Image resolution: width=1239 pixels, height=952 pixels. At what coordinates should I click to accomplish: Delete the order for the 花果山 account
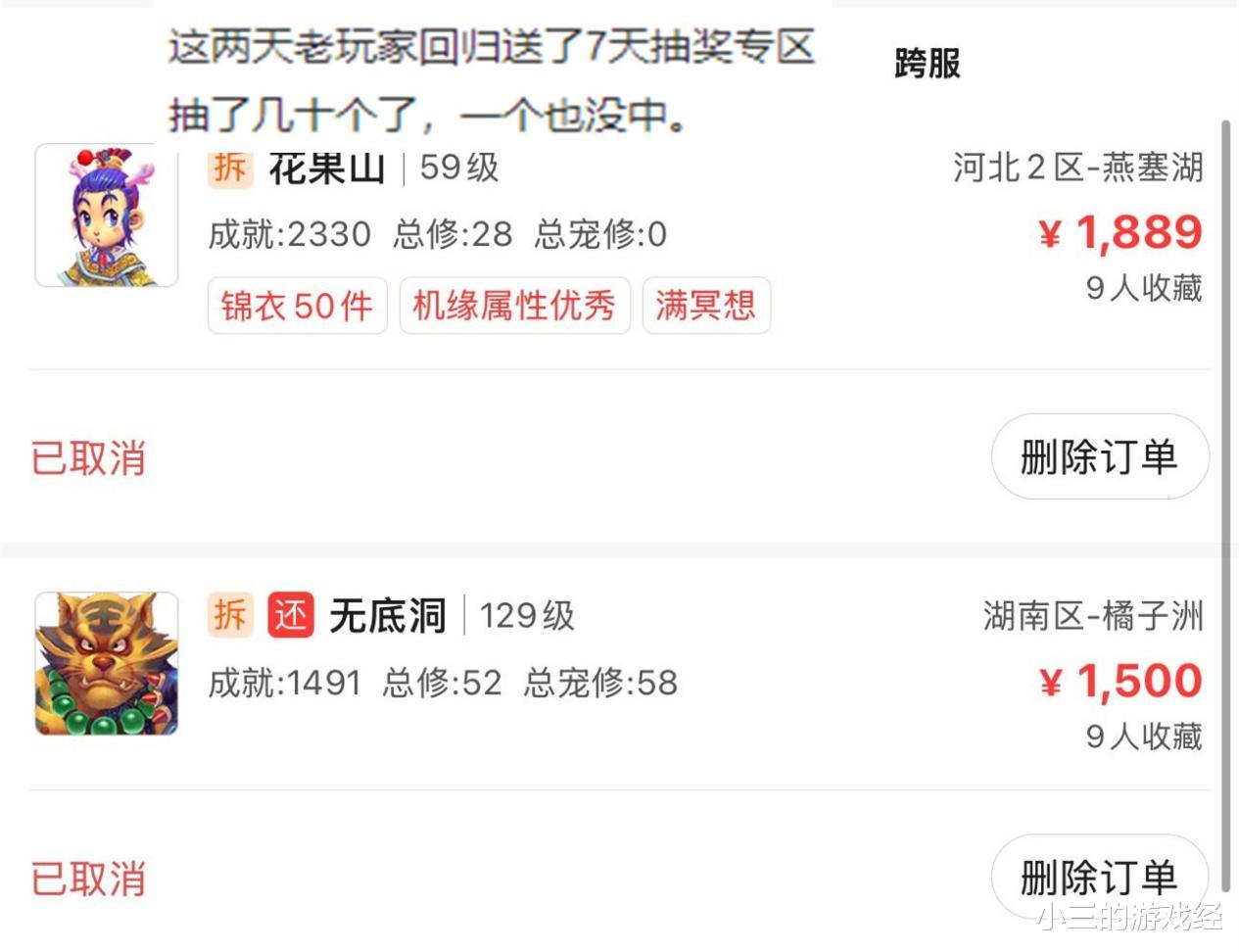pos(1100,456)
